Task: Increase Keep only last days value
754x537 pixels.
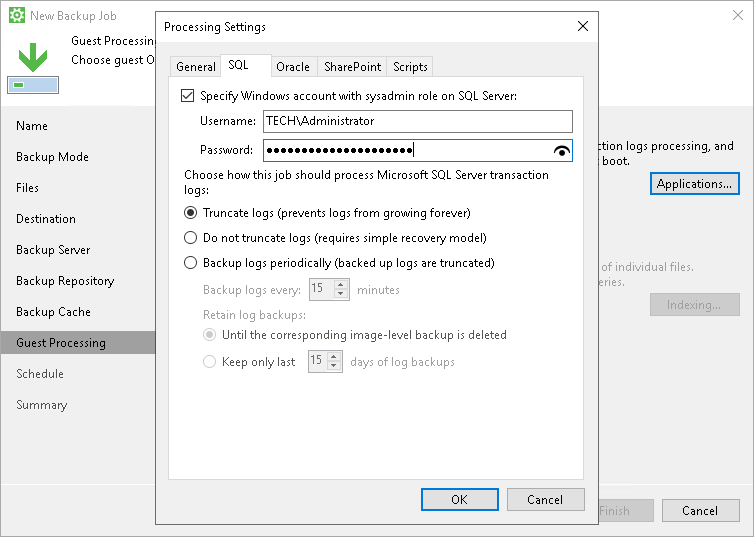Action: 334,357
